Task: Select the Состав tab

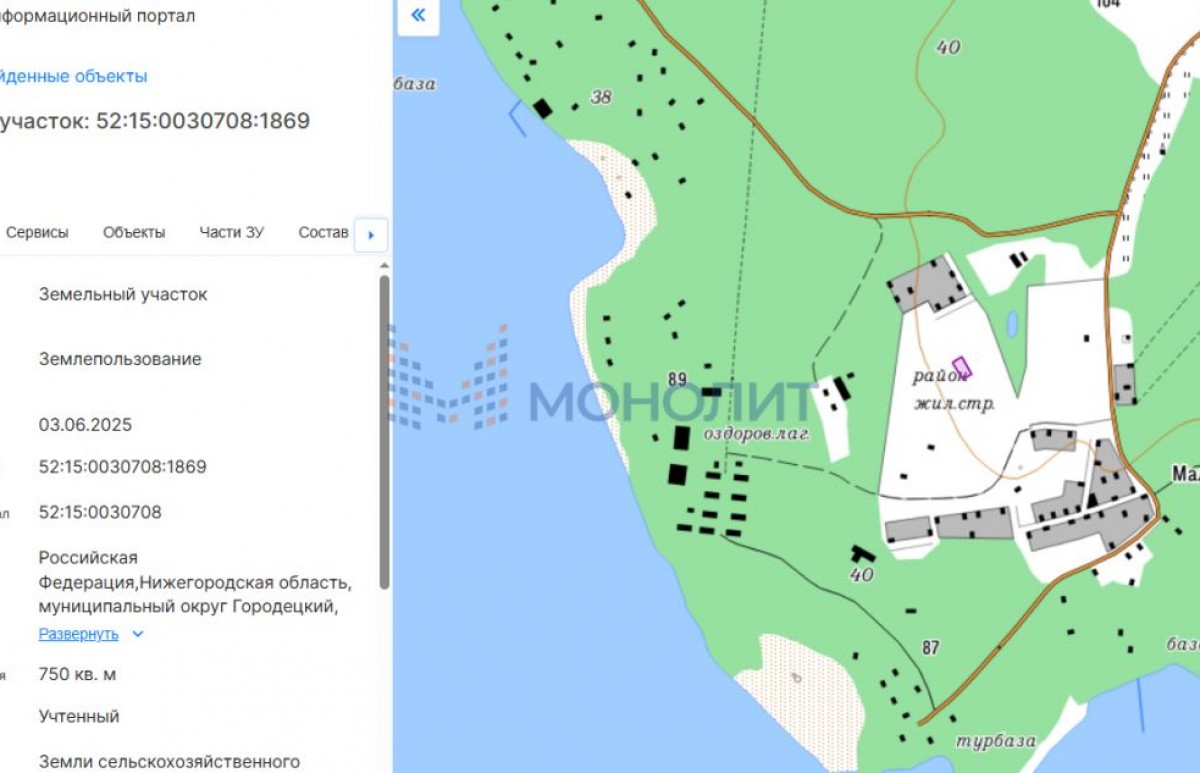Action: click(x=323, y=232)
